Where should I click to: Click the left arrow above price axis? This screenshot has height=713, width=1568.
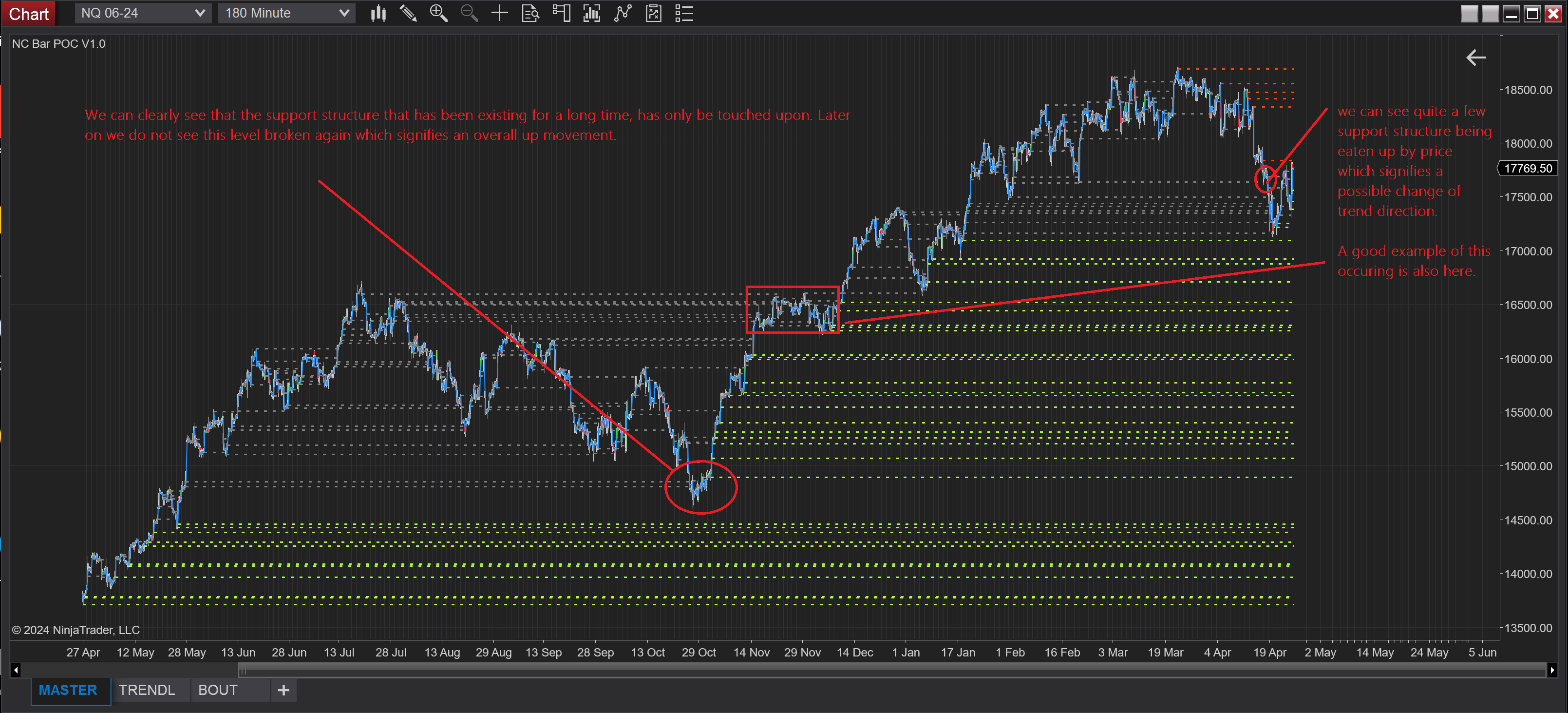click(1475, 58)
